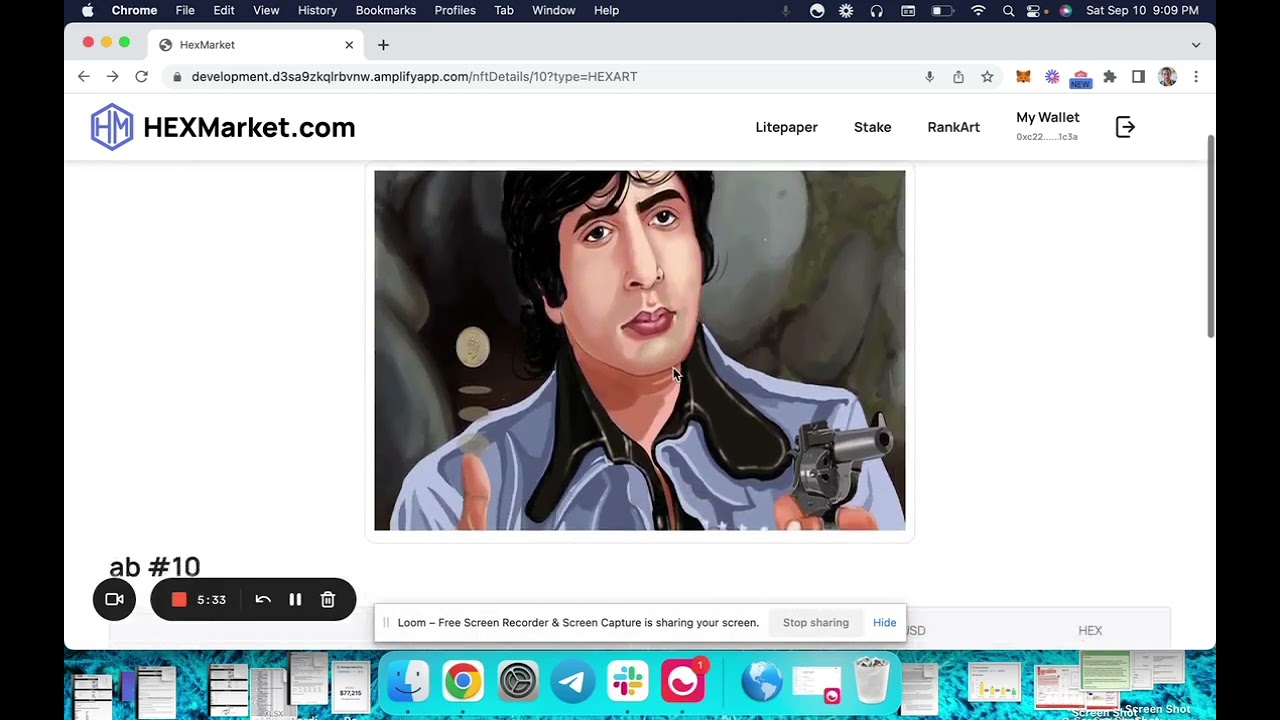
Task: Bookmark this page with the star
Action: (x=987, y=76)
